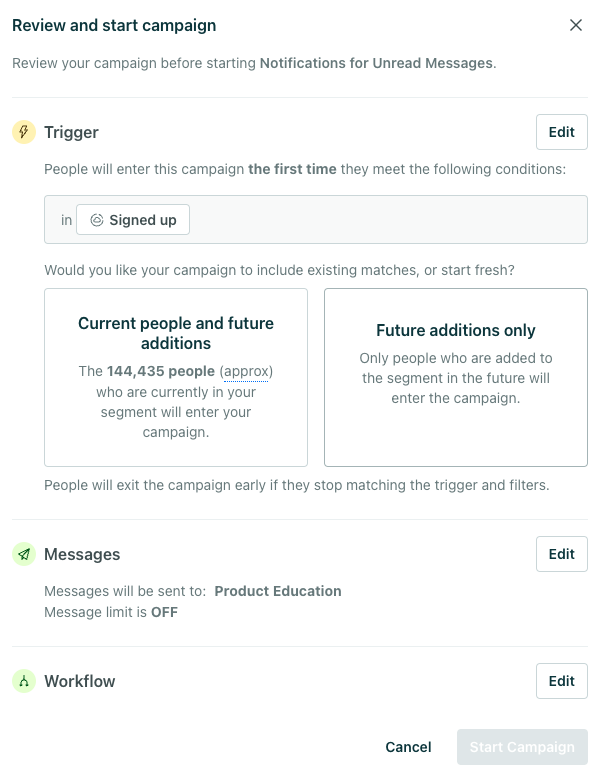The height and width of the screenshot is (778, 600).
Task: Edit the Trigger section
Action: pos(561,132)
